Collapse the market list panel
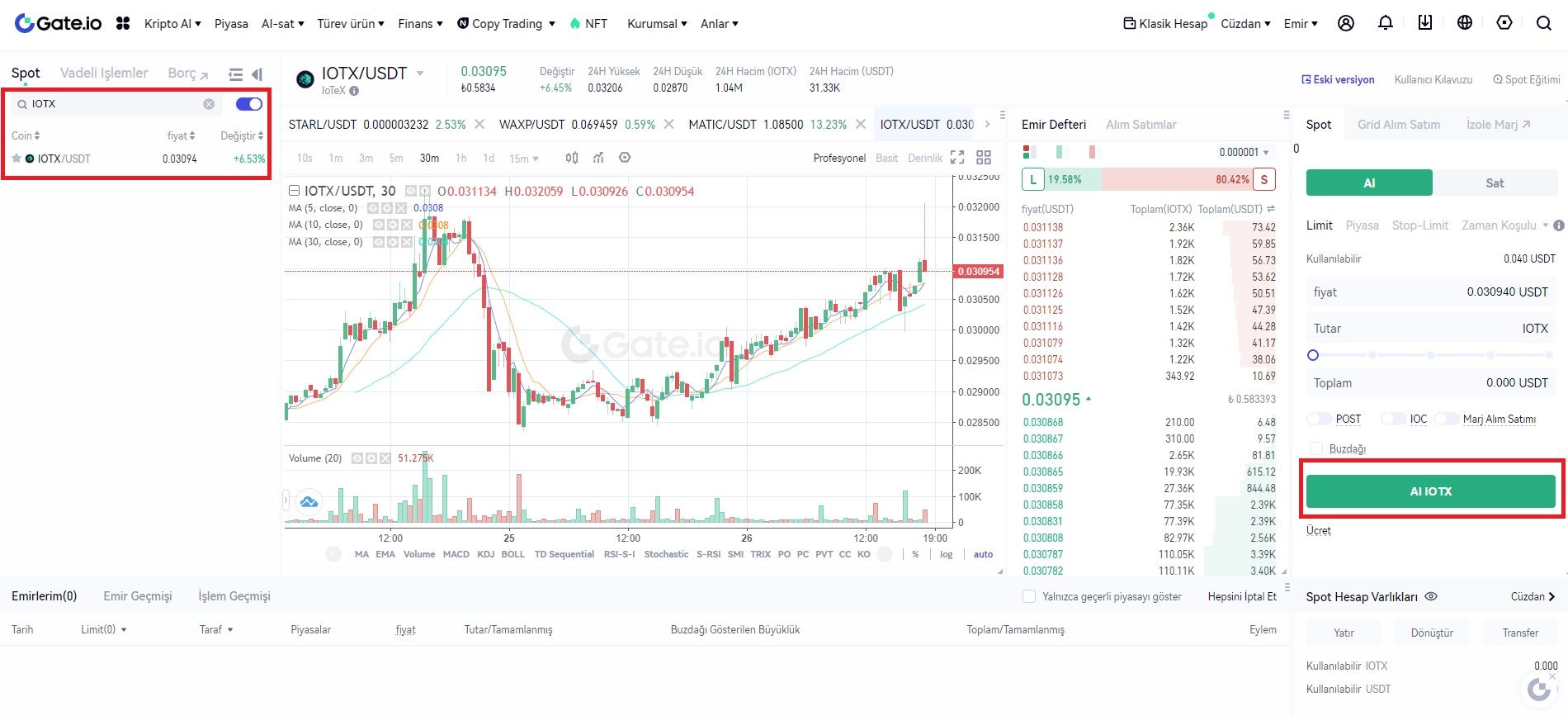Screen dimensions: 1568x716 [x=257, y=74]
